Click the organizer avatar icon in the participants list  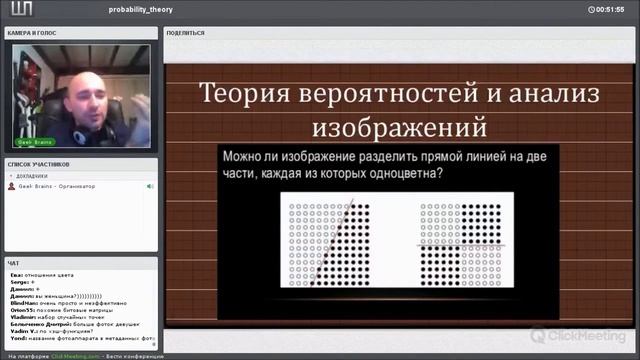[11, 187]
